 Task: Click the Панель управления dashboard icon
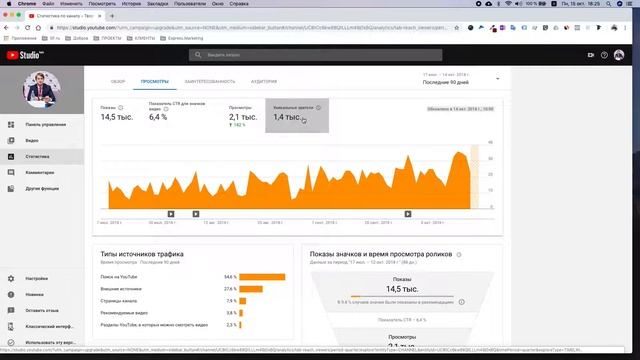tap(11, 124)
